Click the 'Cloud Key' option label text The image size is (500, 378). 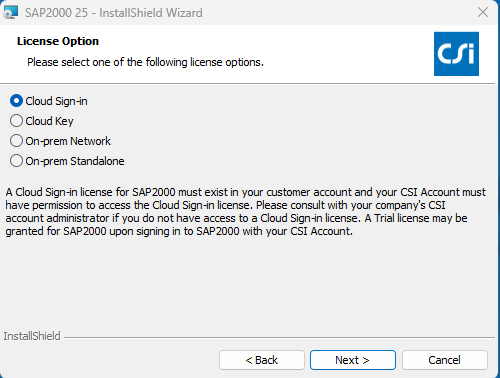pos(49,121)
